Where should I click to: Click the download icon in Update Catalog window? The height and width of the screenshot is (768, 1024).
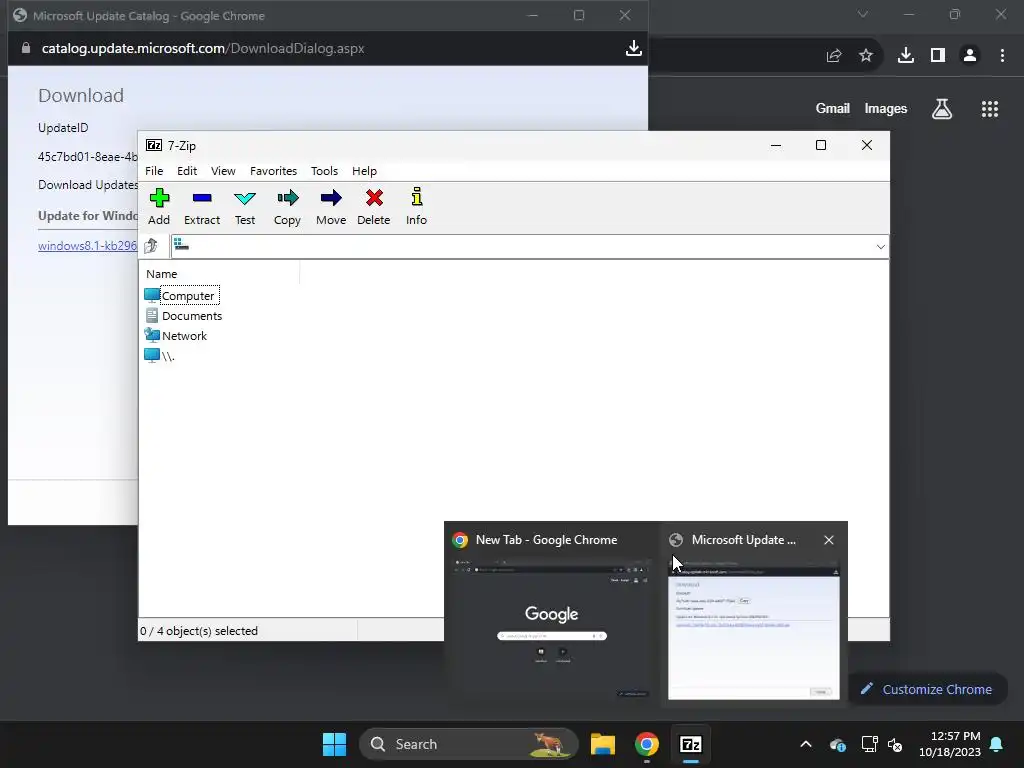pyautogui.click(x=633, y=48)
